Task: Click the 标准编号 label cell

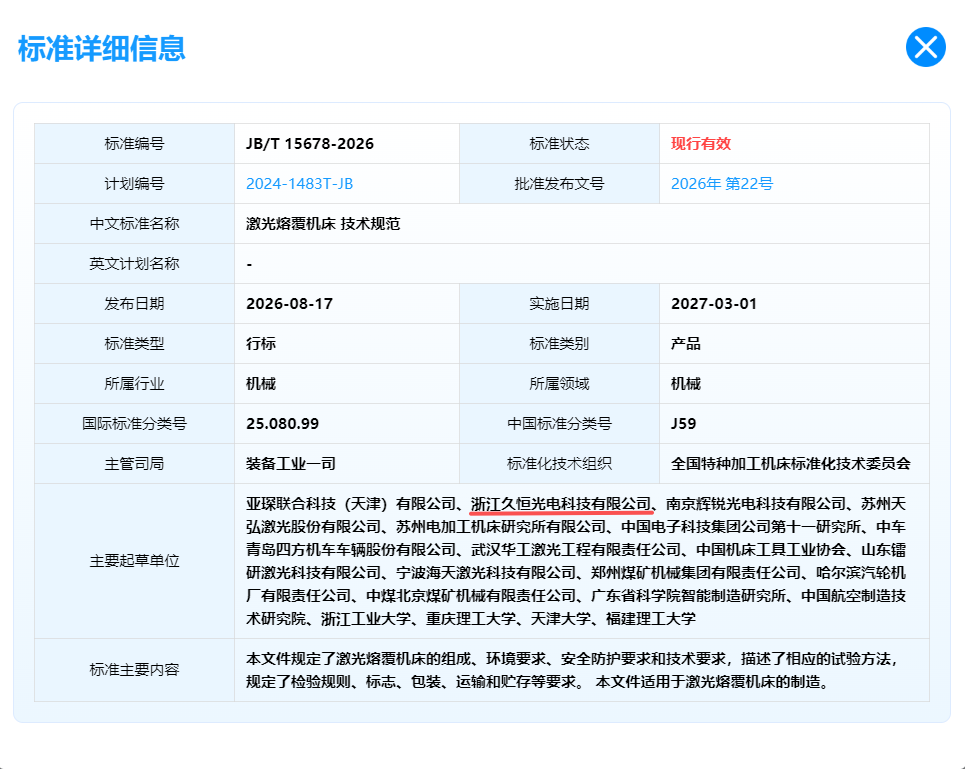Action: (134, 144)
